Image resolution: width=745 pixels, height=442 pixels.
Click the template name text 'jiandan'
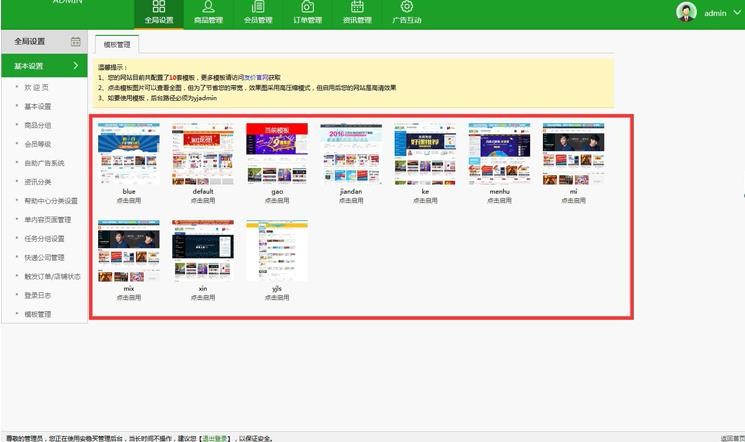click(x=351, y=192)
